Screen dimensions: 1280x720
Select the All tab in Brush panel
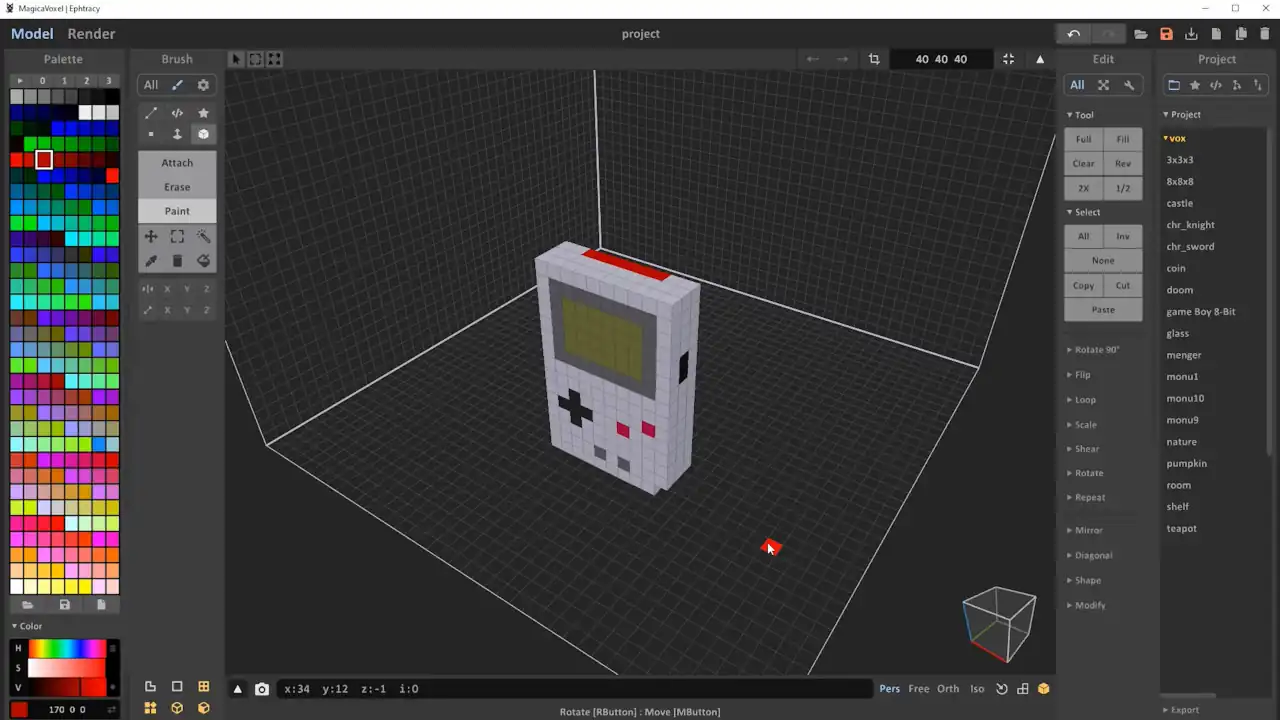pos(151,85)
